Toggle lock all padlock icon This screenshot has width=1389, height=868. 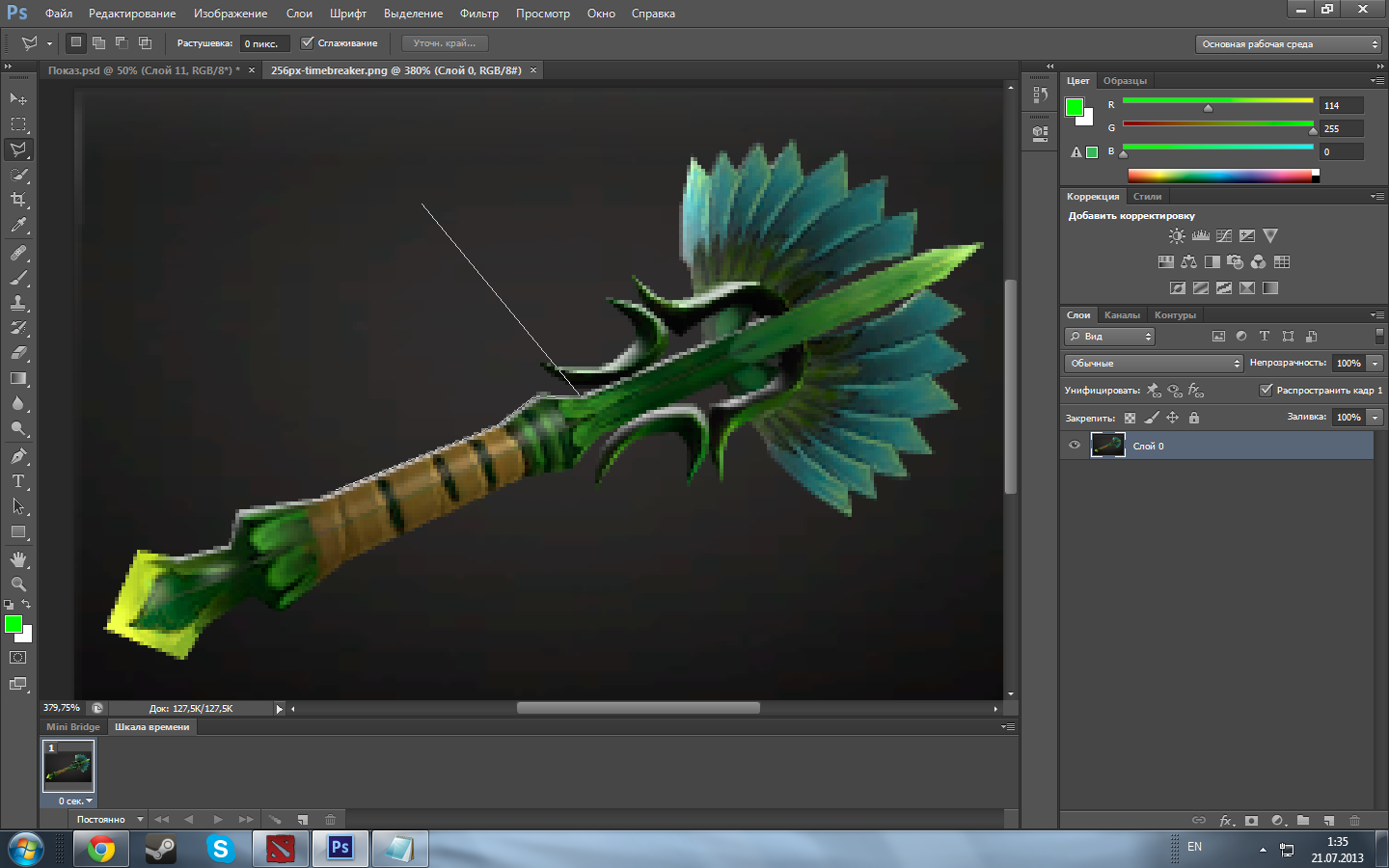click(x=1194, y=418)
